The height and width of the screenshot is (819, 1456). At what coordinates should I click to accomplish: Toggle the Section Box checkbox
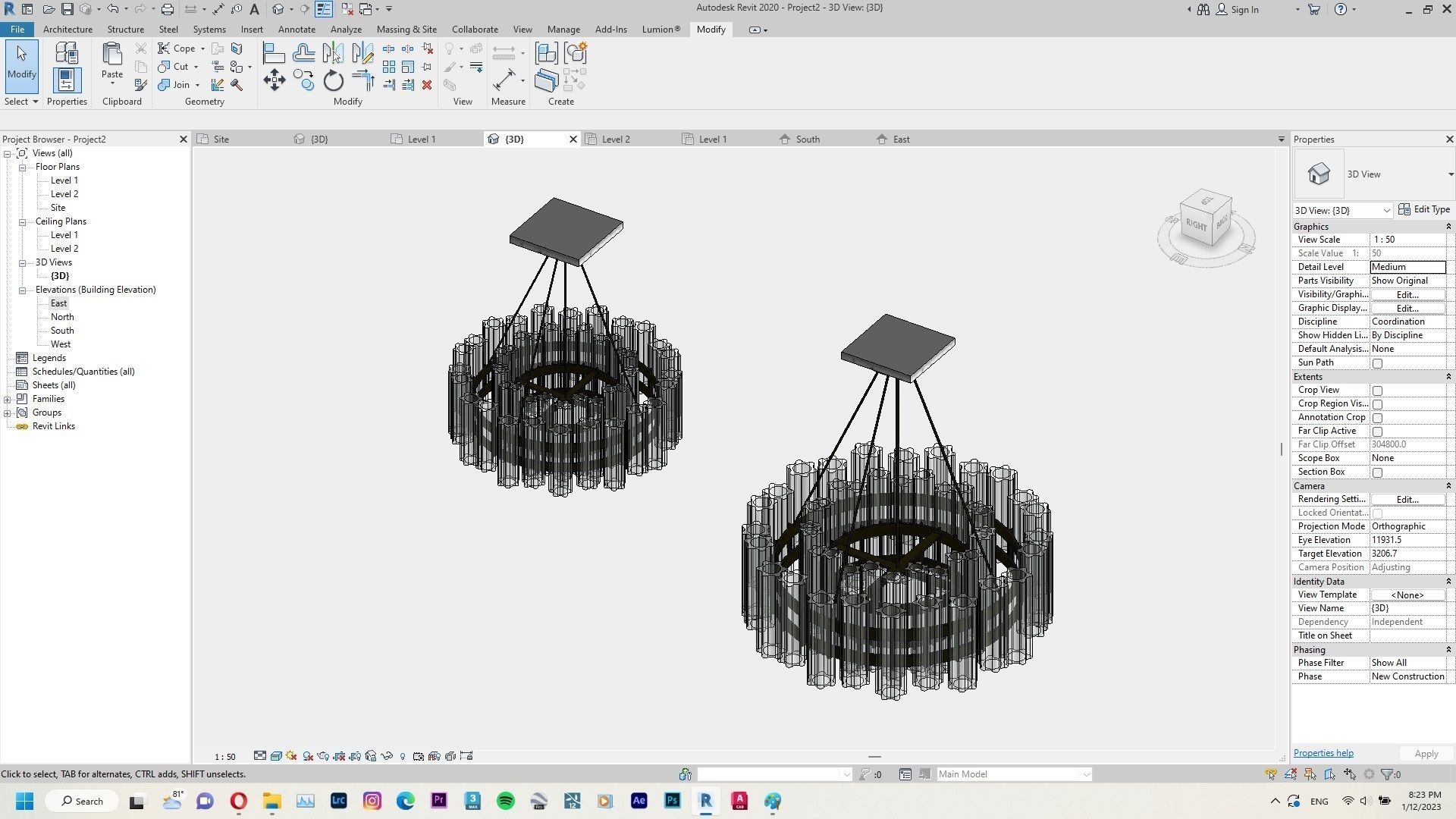1377,472
